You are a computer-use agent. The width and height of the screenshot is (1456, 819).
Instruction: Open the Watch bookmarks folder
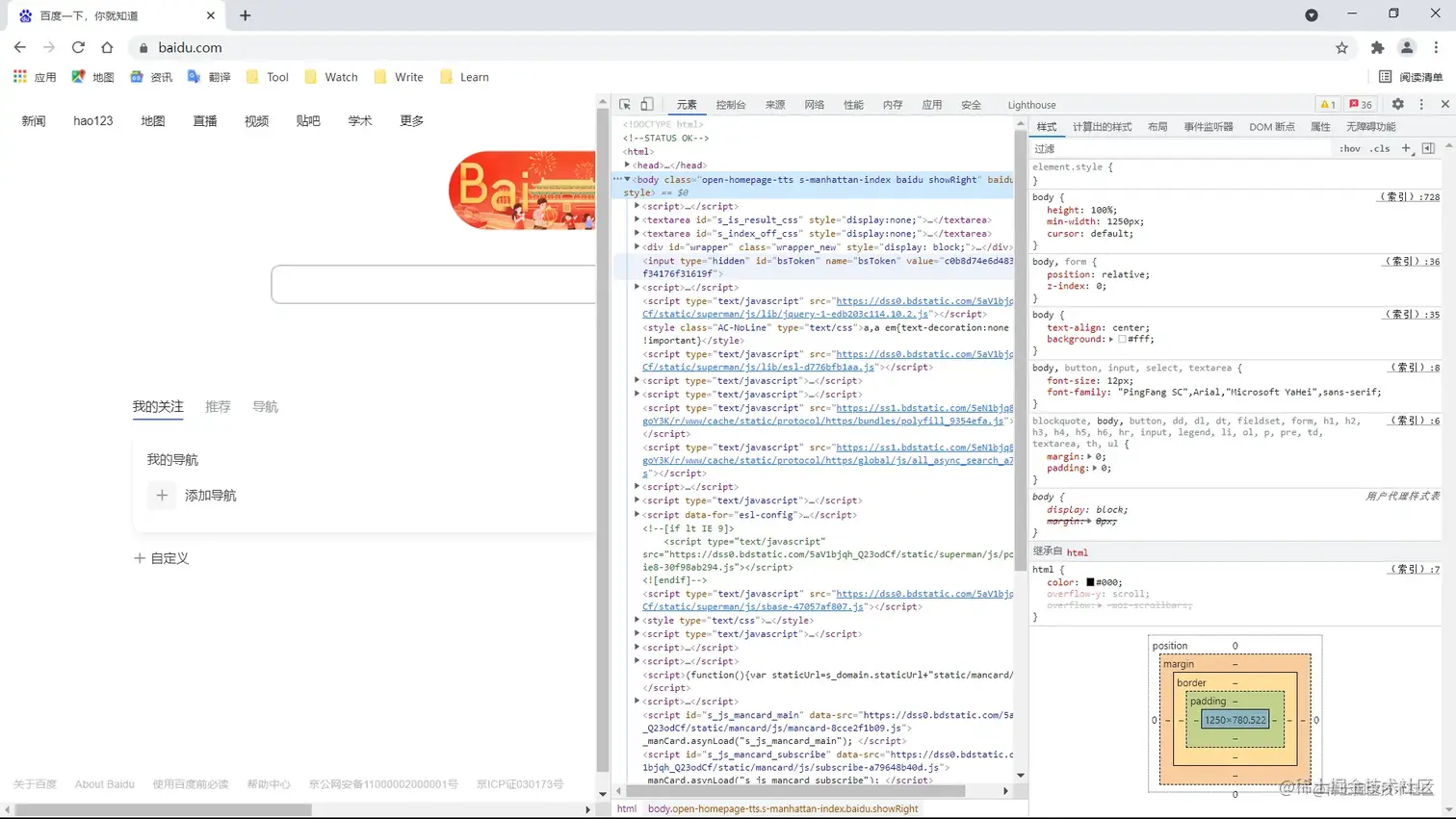pyautogui.click(x=331, y=77)
